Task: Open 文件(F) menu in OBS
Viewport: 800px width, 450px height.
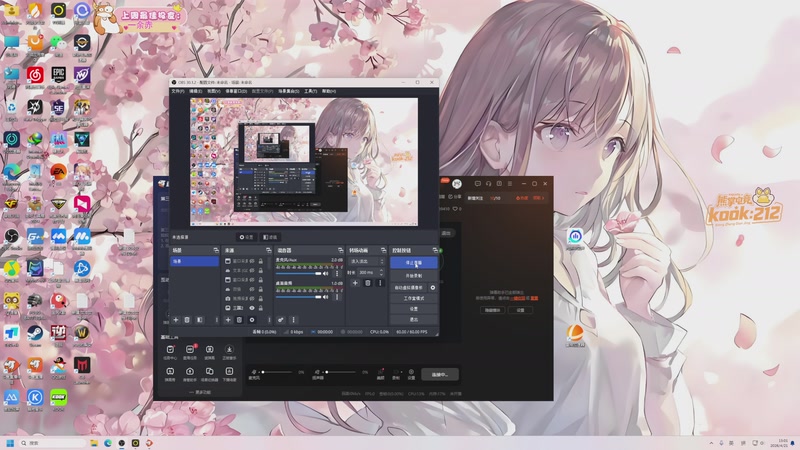Action: click(178, 91)
